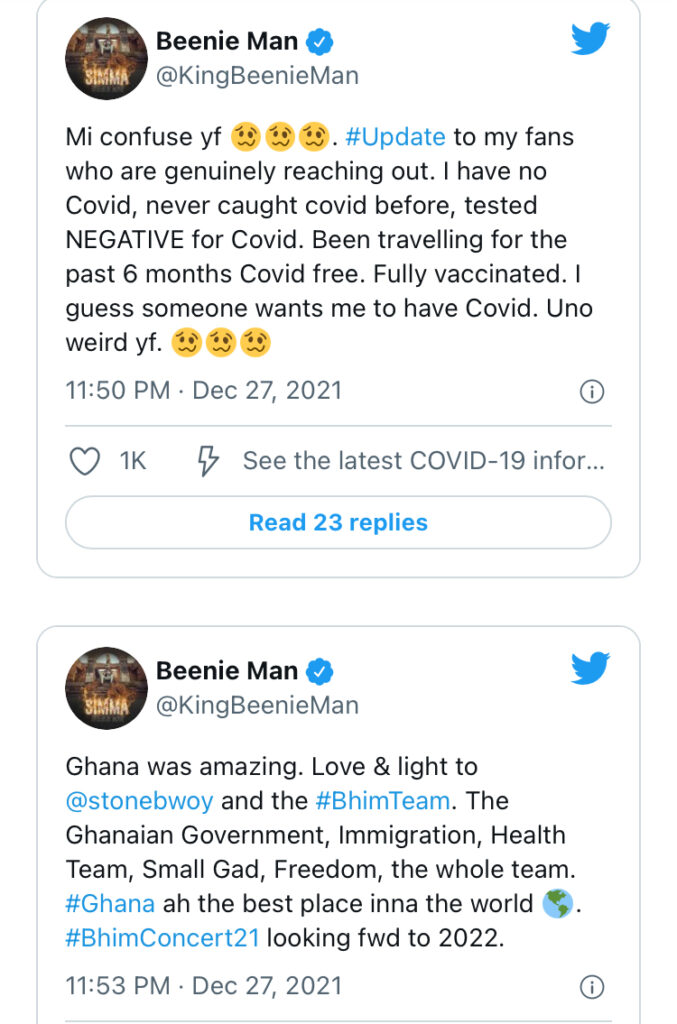This screenshot has width=677, height=1024.
Task: Open the #BhimConcert21 hashtag link
Action: [163, 937]
